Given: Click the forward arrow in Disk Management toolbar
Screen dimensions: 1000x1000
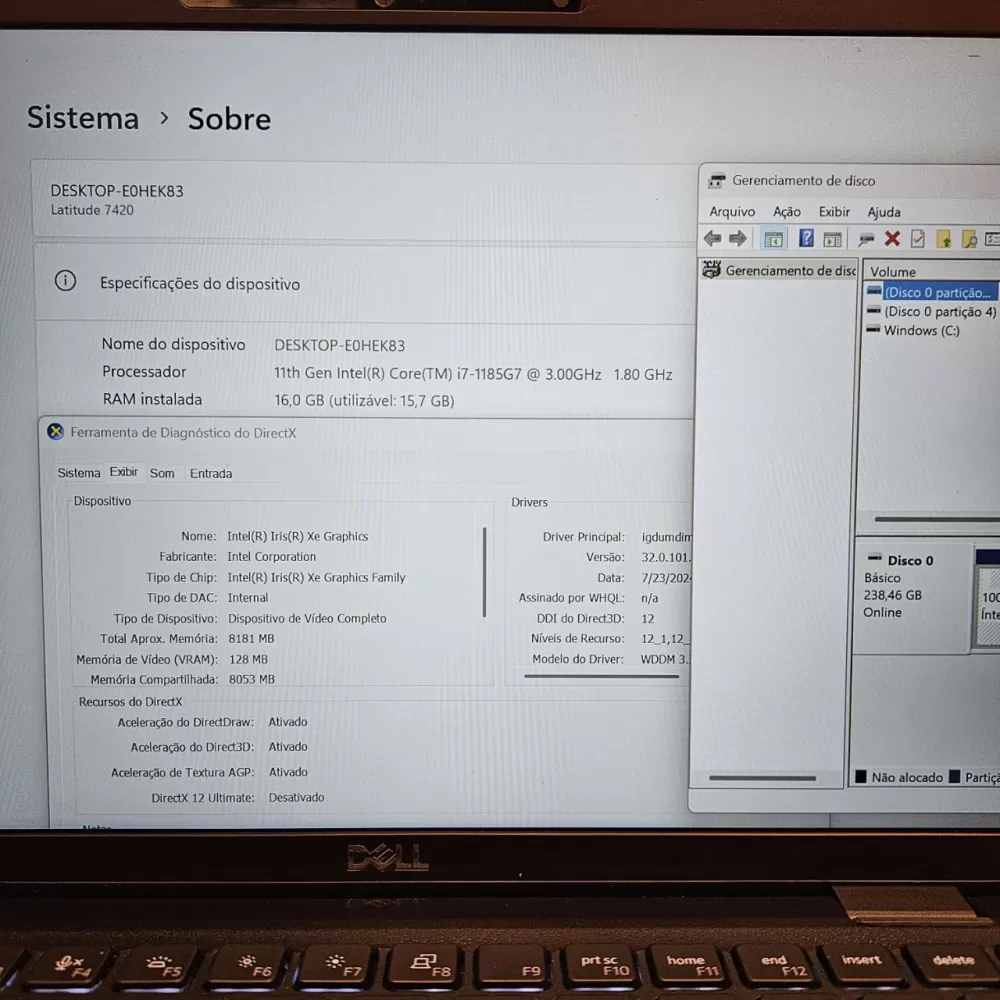Looking at the screenshot, I should click(737, 239).
